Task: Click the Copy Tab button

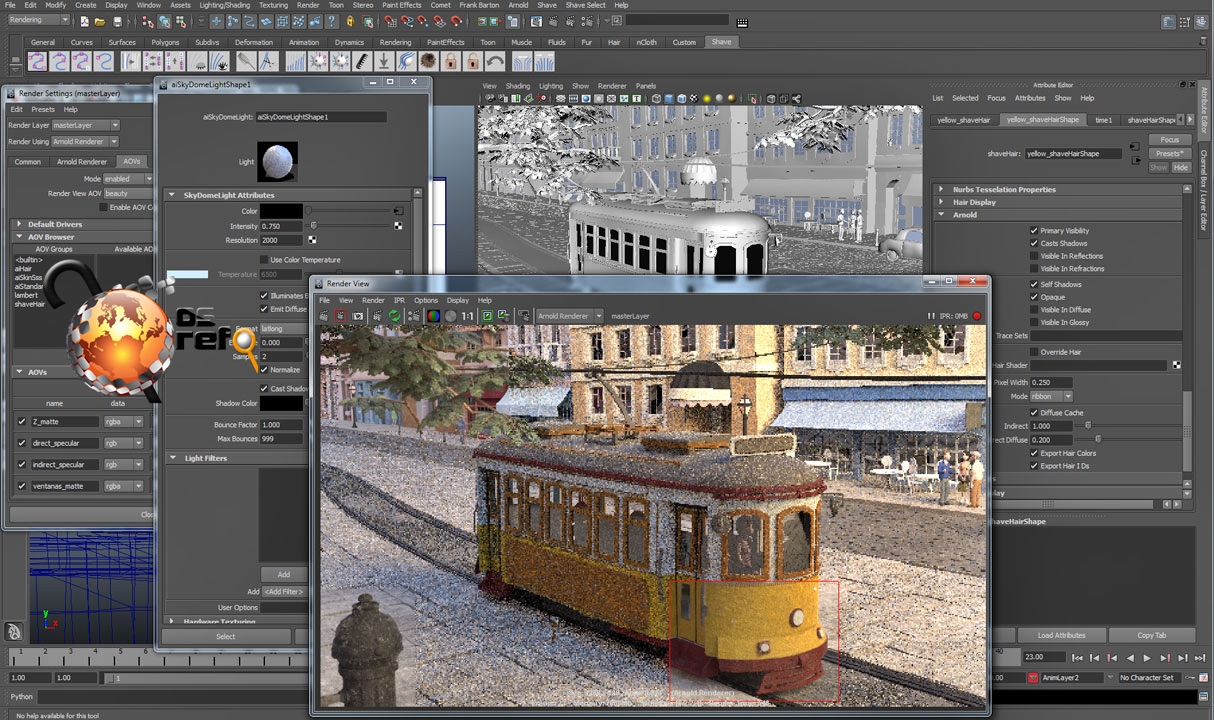Action: coord(1152,635)
